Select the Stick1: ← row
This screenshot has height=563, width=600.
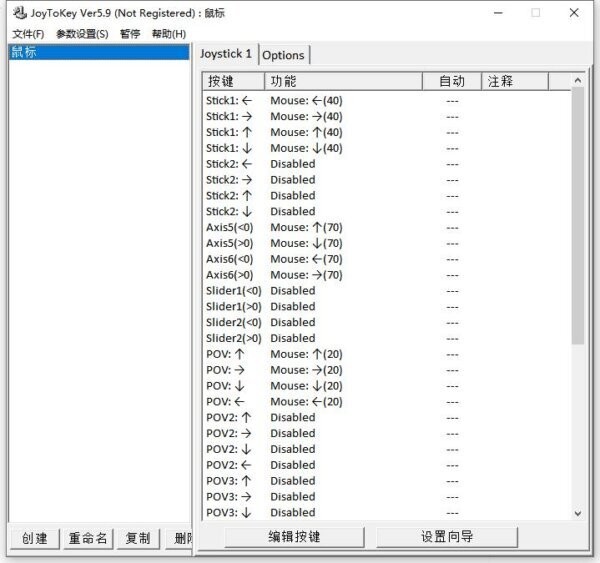click(386, 101)
